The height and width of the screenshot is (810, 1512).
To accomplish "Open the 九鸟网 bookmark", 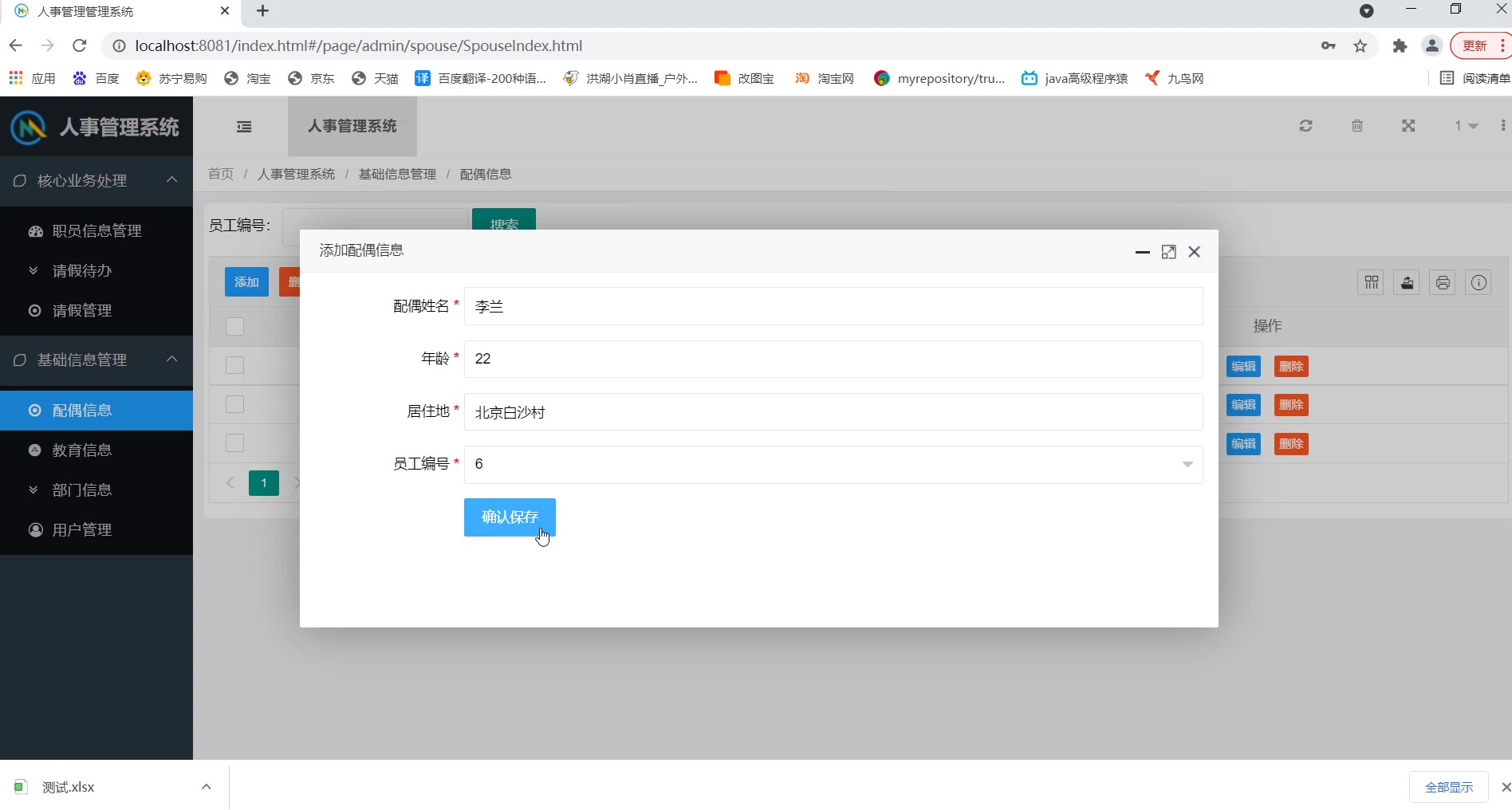I will tap(1174, 78).
